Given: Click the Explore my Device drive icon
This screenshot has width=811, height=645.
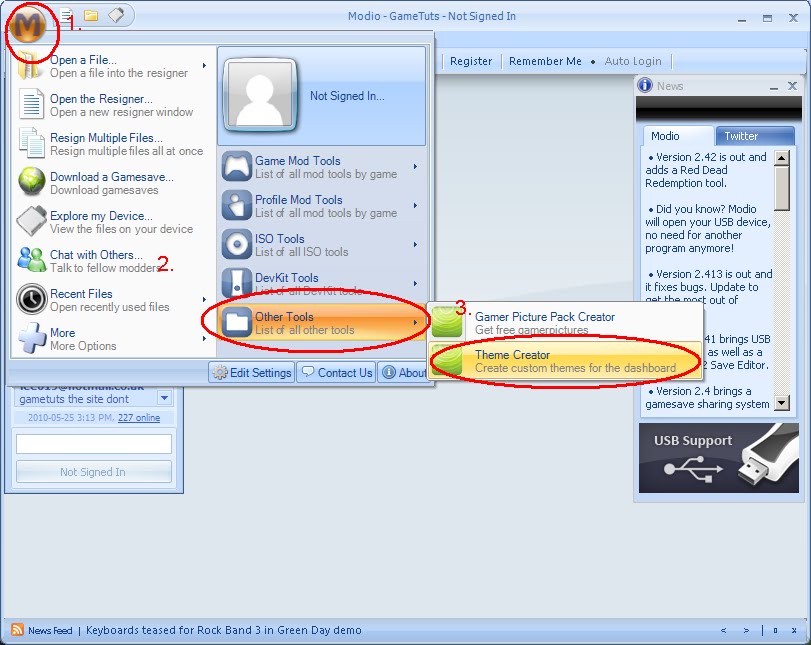Looking at the screenshot, I should [32, 221].
